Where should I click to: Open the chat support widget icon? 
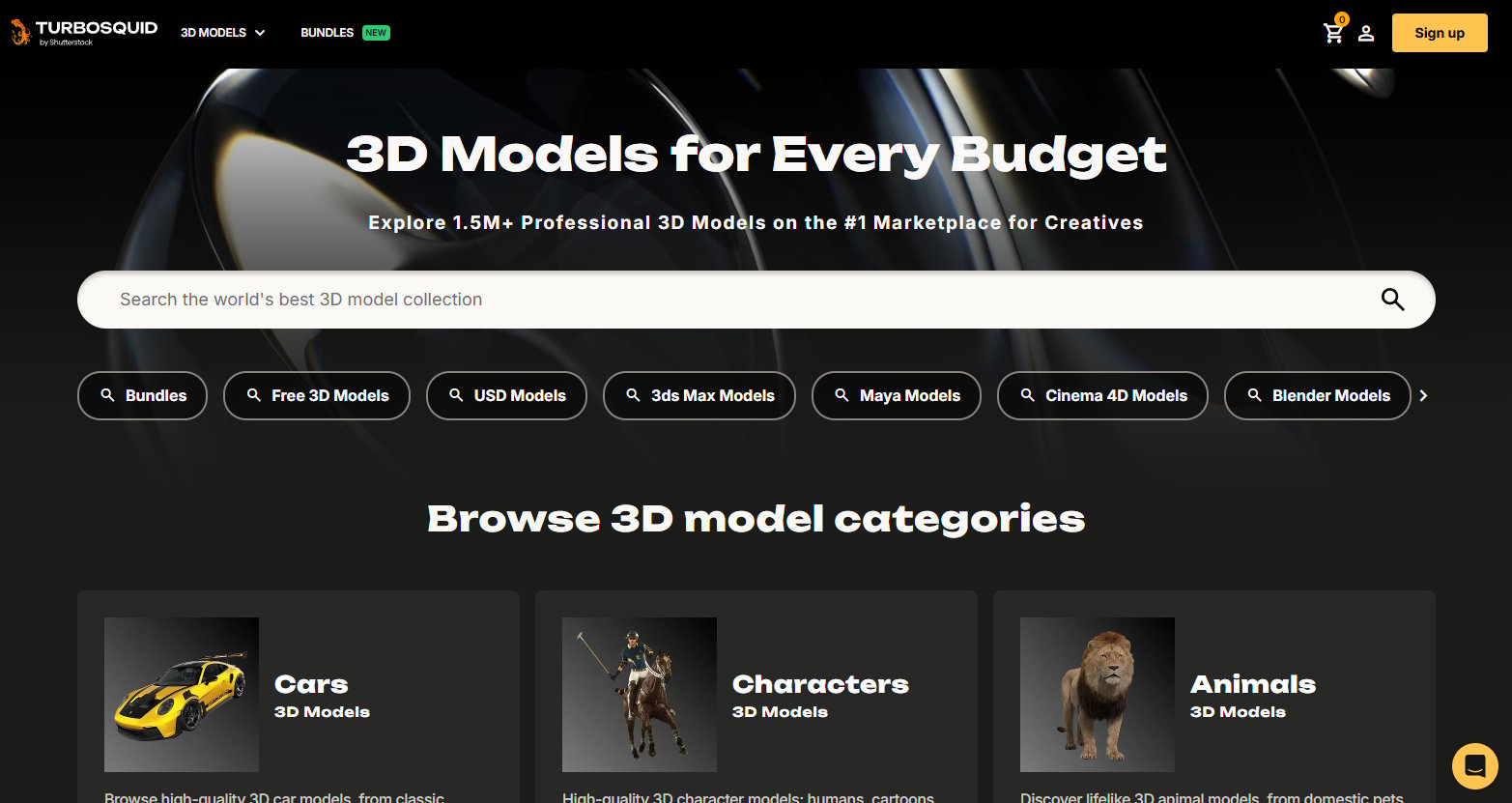(x=1474, y=766)
